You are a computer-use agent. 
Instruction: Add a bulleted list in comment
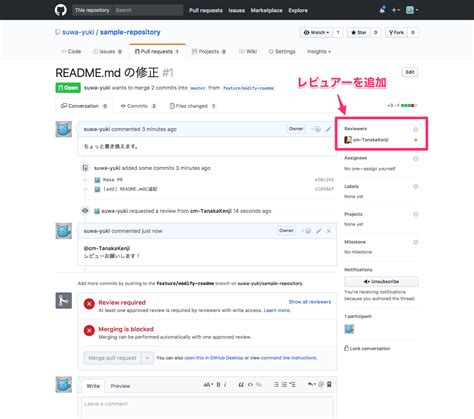click(x=276, y=384)
